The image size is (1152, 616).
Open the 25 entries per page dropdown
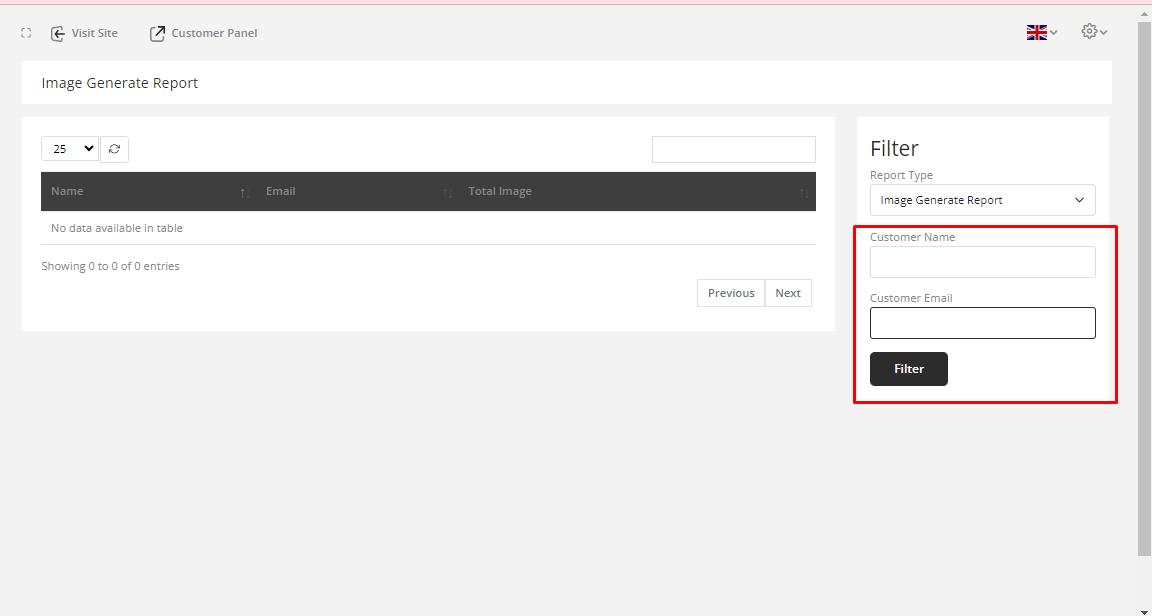[x=70, y=149]
